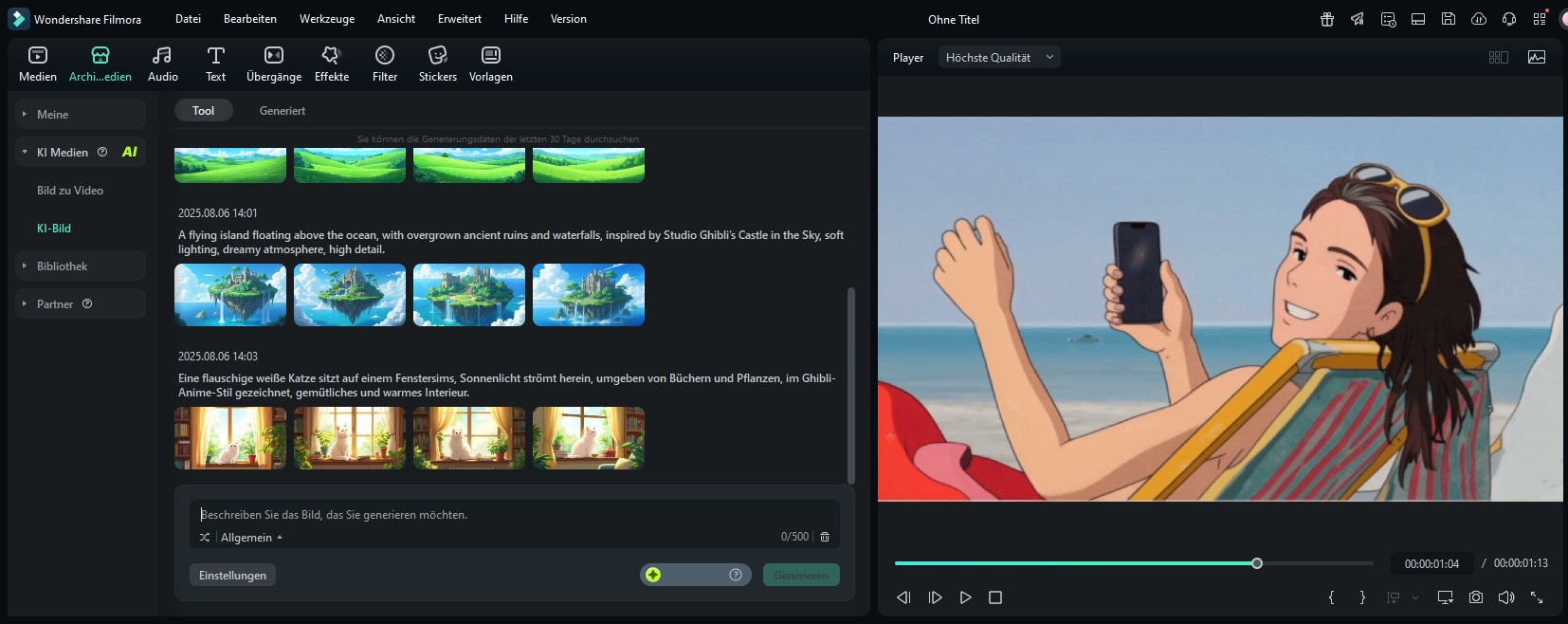
Task: Select the first flying island thumbnail
Action: [x=230, y=295]
